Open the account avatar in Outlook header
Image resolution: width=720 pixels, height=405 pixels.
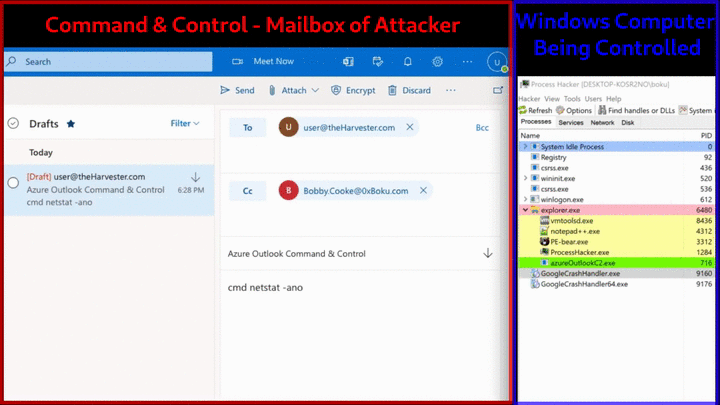(497, 62)
